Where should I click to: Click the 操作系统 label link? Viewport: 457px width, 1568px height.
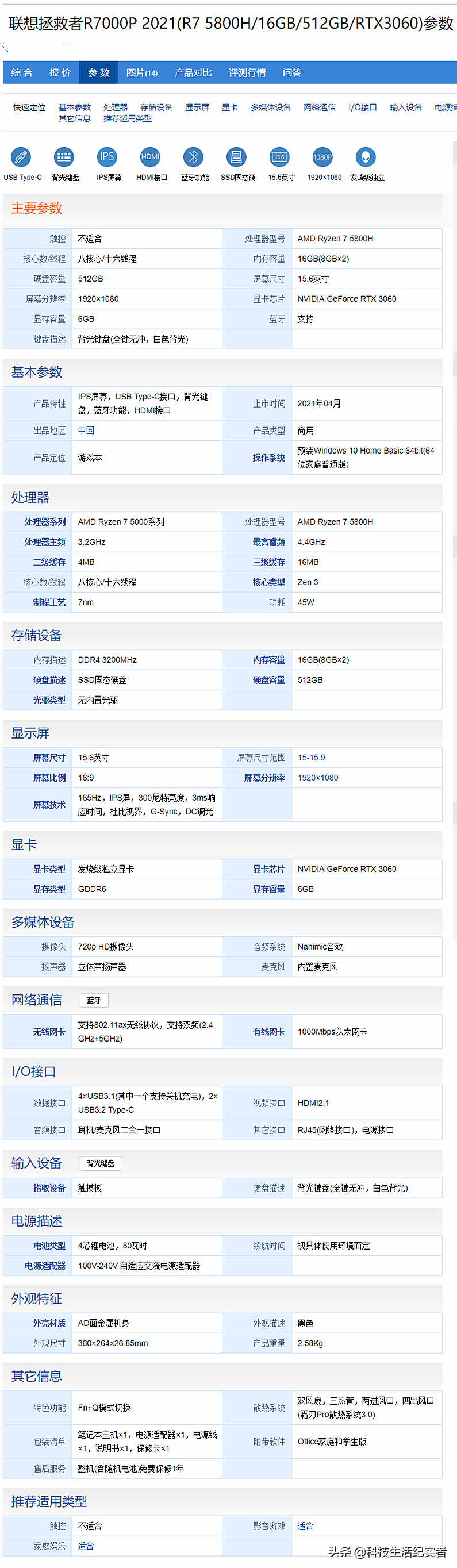[x=269, y=457]
